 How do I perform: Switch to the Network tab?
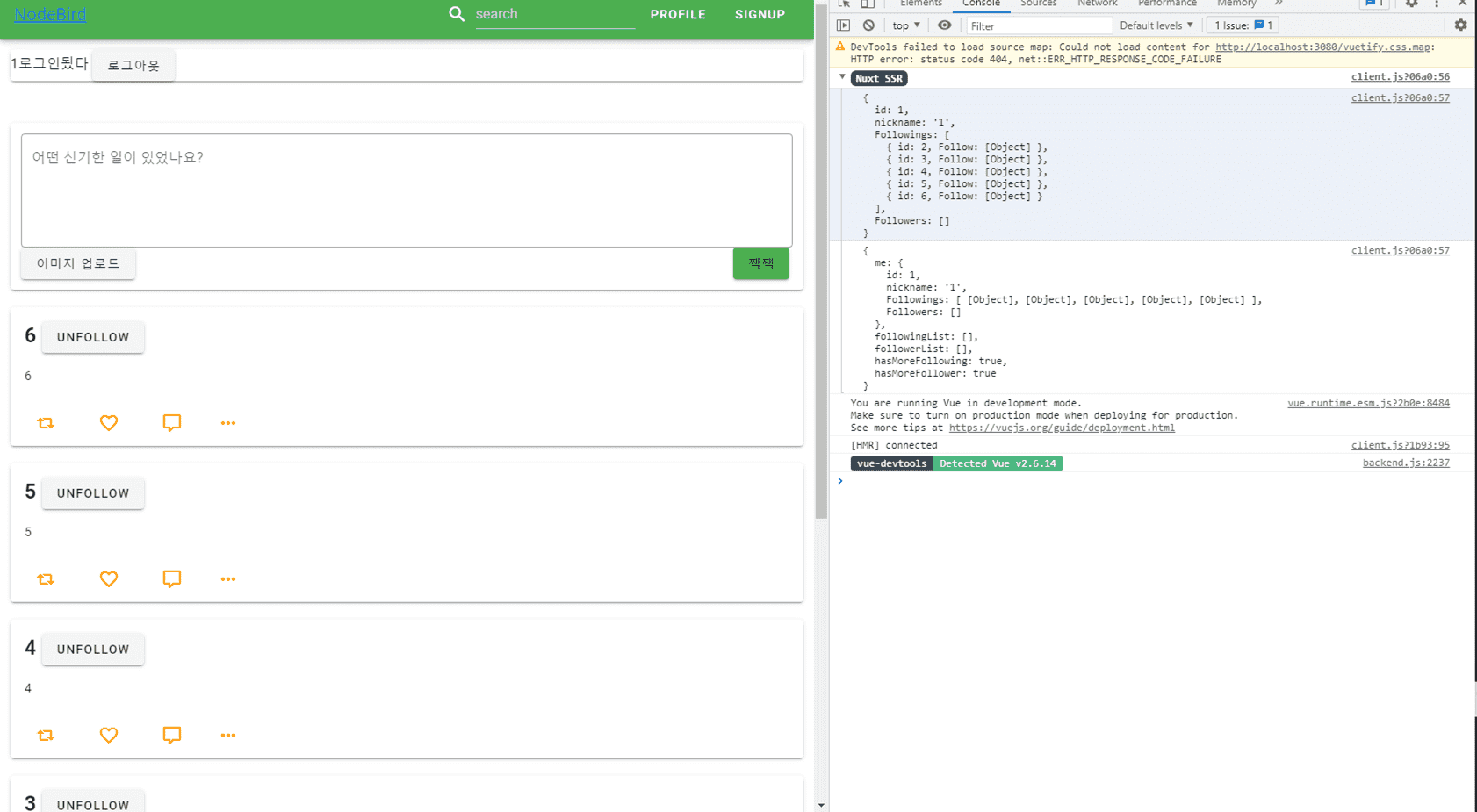(x=1098, y=4)
